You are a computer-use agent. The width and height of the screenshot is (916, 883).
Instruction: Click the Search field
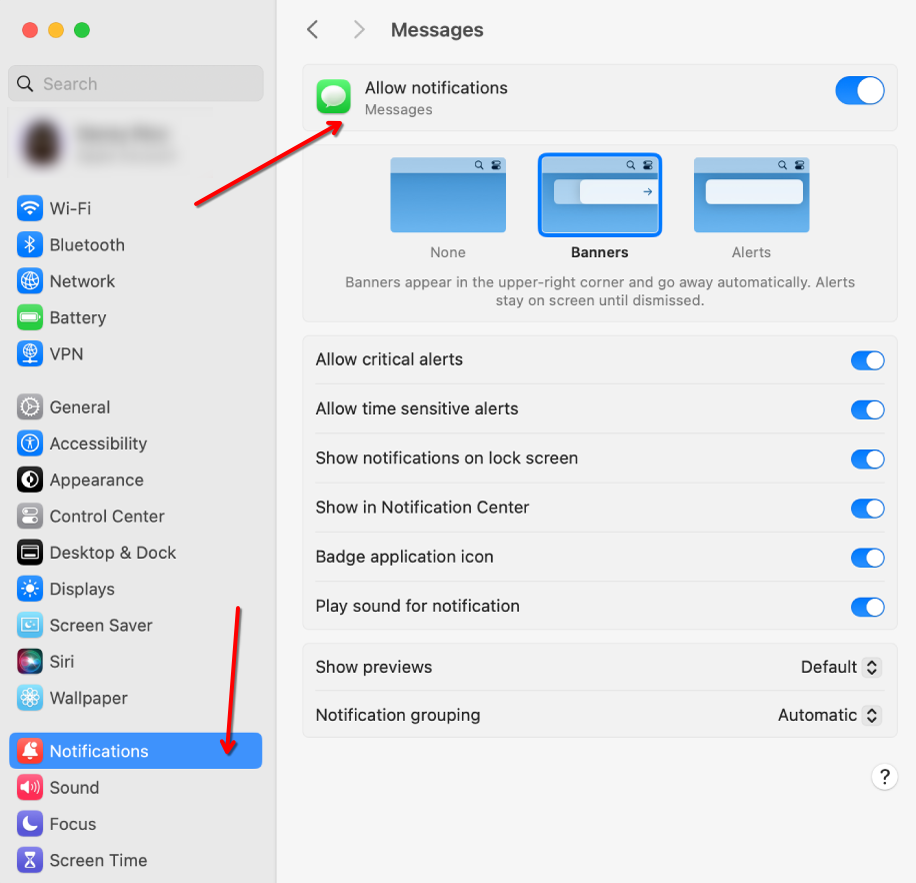pyautogui.click(x=135, y=83)
